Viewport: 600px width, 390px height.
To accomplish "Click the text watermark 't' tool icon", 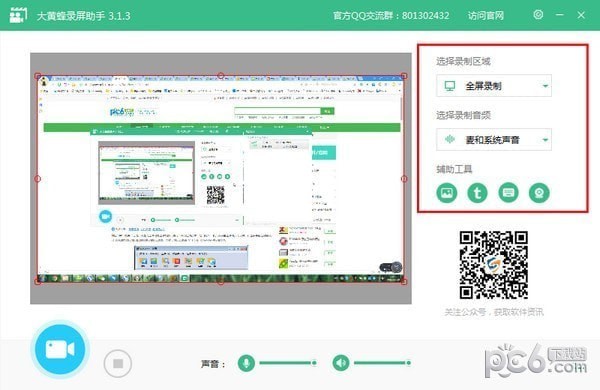I will [x=477, y=193].
